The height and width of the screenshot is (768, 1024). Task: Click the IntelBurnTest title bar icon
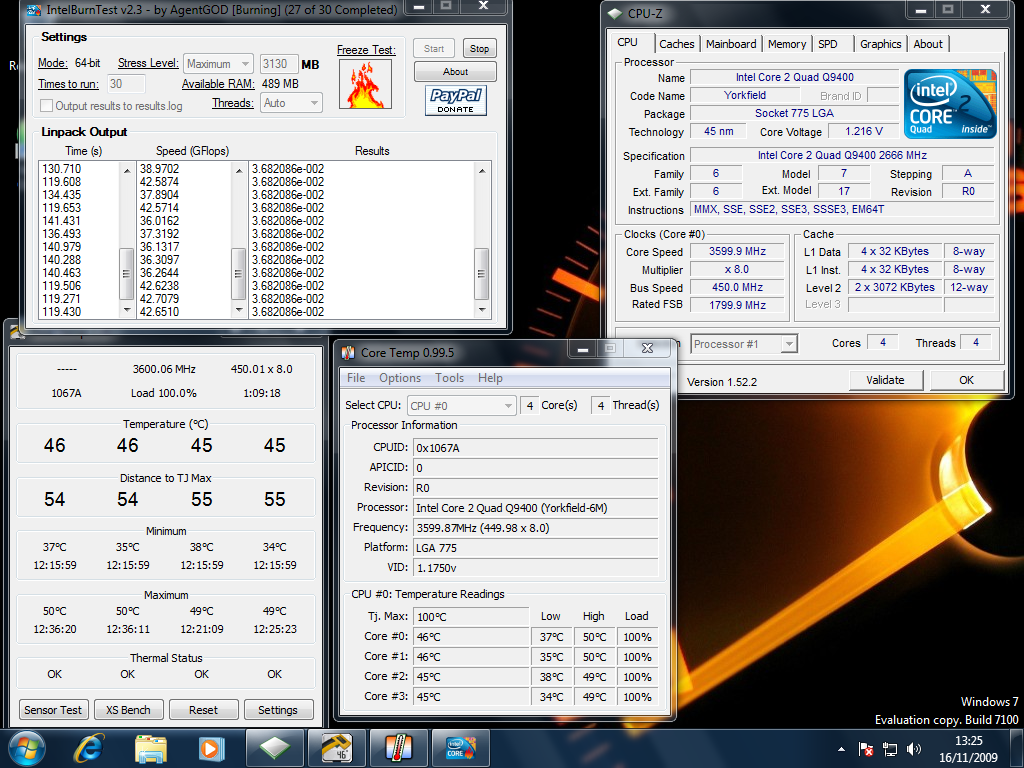pyautogui.click(x=34, y=10)
